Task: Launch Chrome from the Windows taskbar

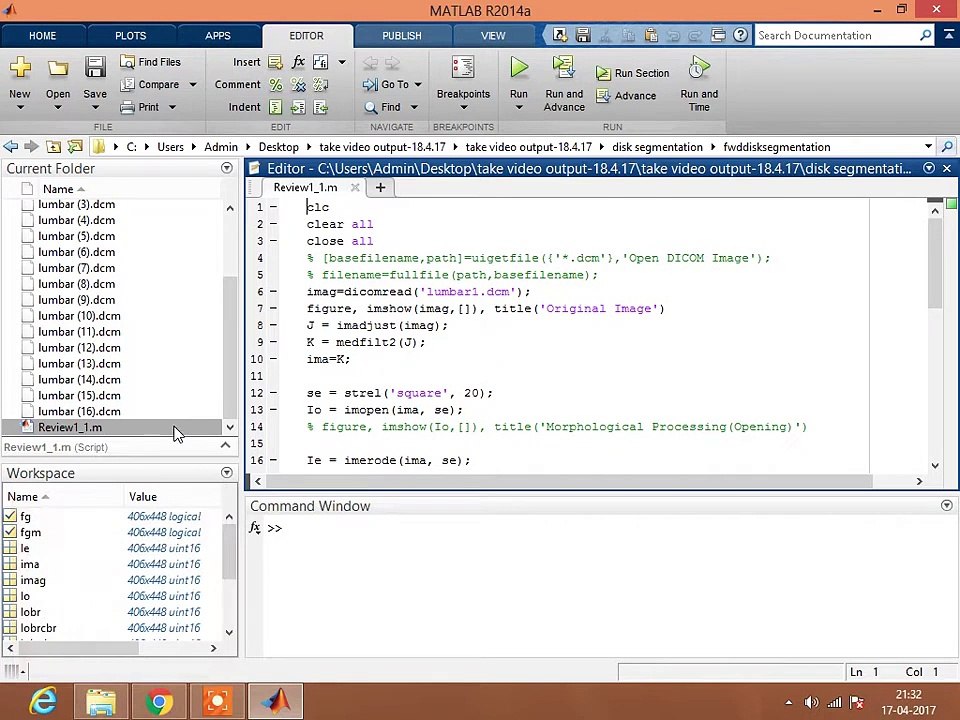Action: [159, 701]
